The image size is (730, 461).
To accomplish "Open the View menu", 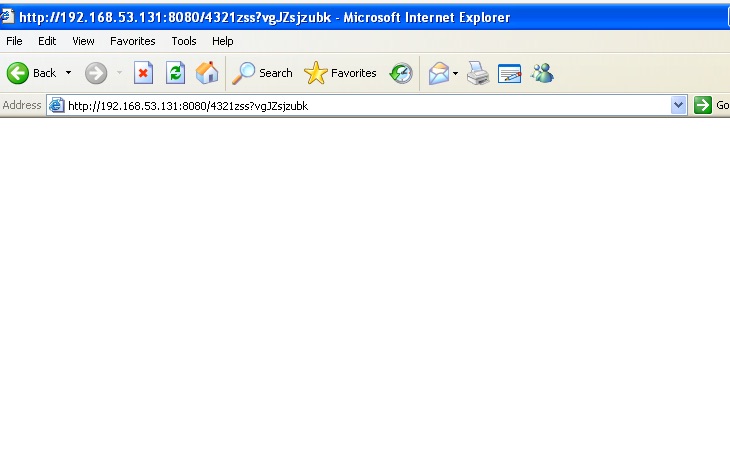I will [83, 41].
